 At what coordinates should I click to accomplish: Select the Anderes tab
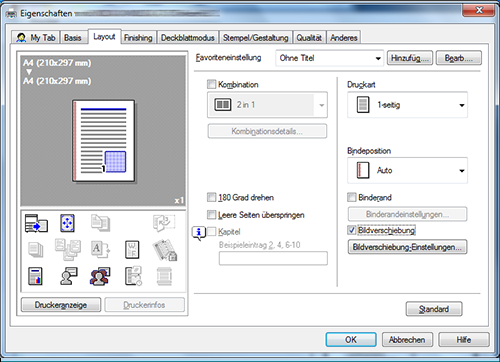pyautogui.click(x=344, y=38)
